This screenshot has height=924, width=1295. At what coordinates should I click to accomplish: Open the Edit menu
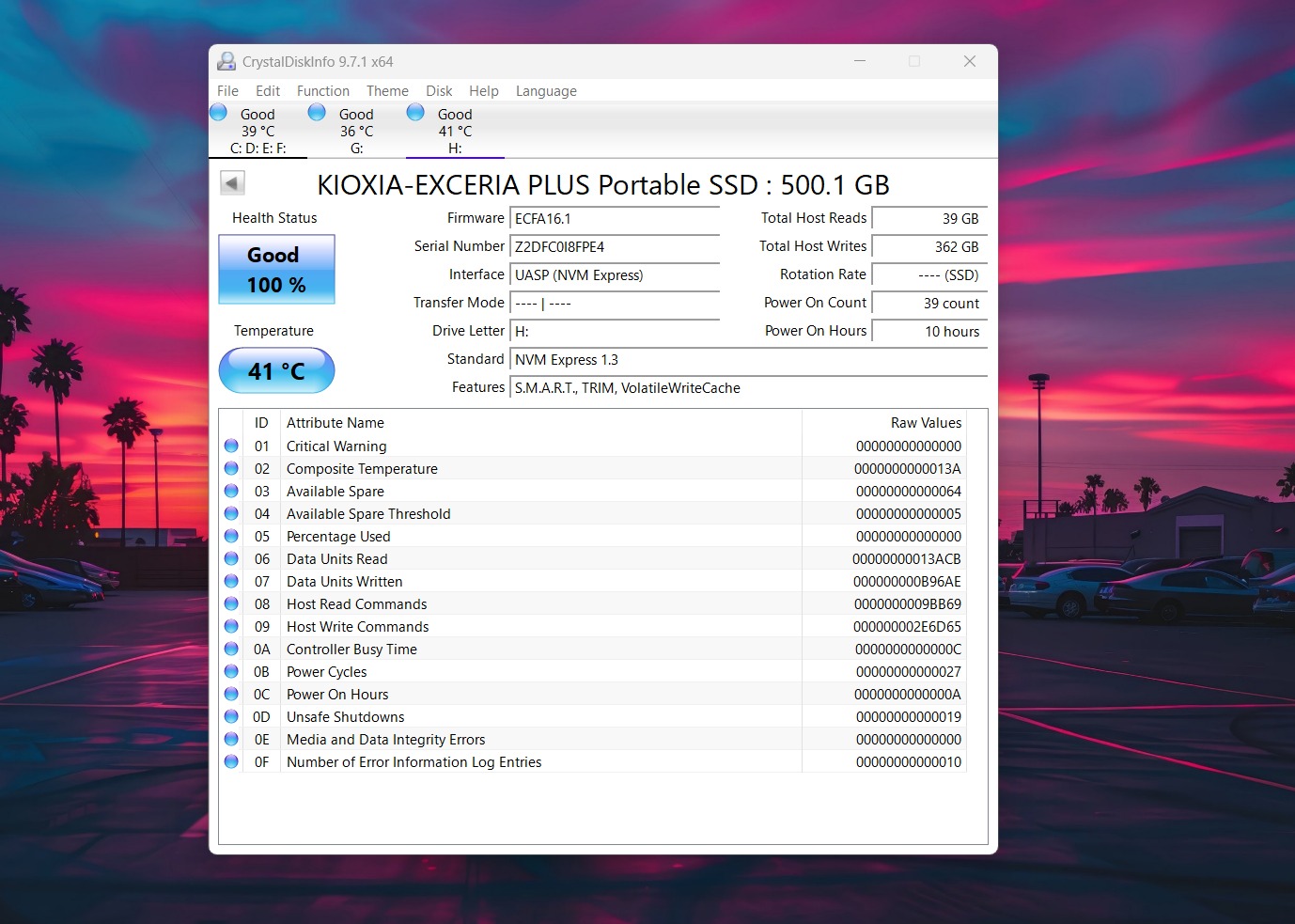(x=268, y=91)
